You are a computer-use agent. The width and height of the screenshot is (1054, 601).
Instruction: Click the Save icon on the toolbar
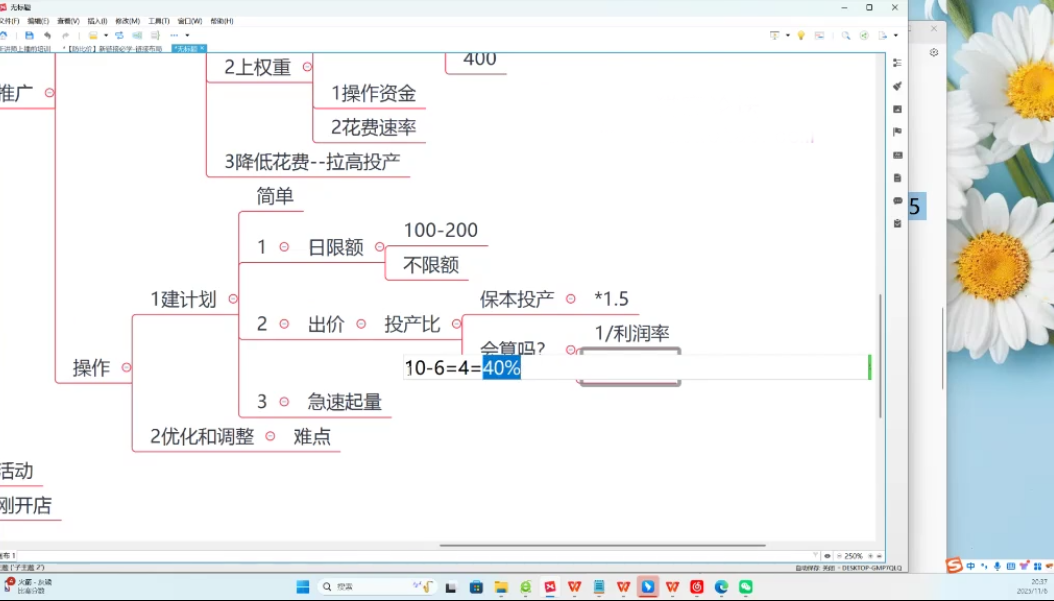point(29,35)
